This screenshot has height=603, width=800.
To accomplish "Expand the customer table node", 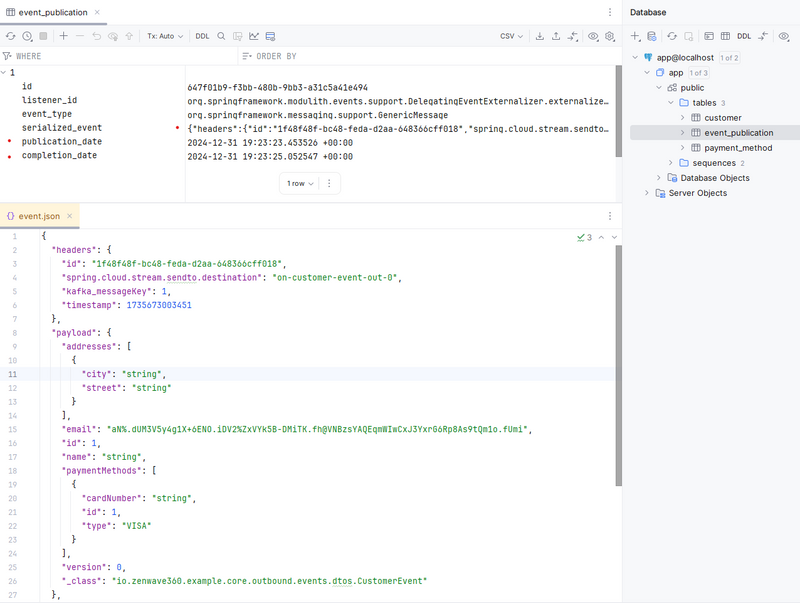I will coord(683,118).
